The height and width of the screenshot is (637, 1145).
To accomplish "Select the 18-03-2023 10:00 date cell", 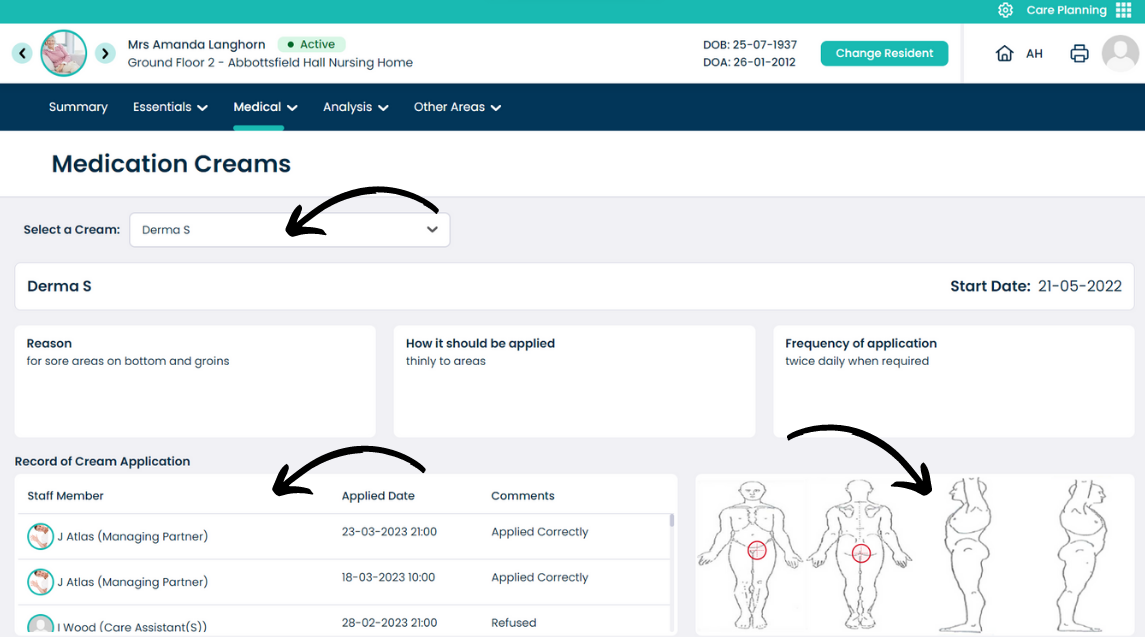I will (388, 577).
